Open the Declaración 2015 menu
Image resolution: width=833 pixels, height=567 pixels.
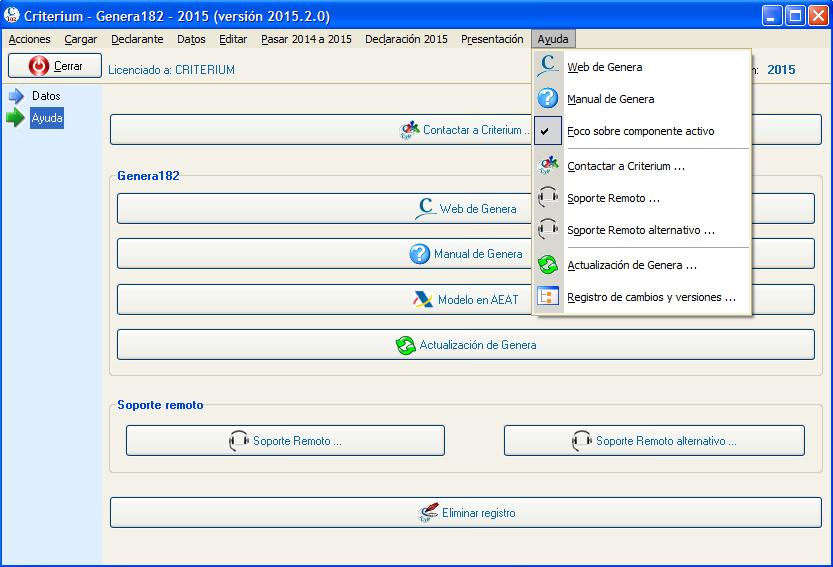pyautogui.click(x=406, y=39)
